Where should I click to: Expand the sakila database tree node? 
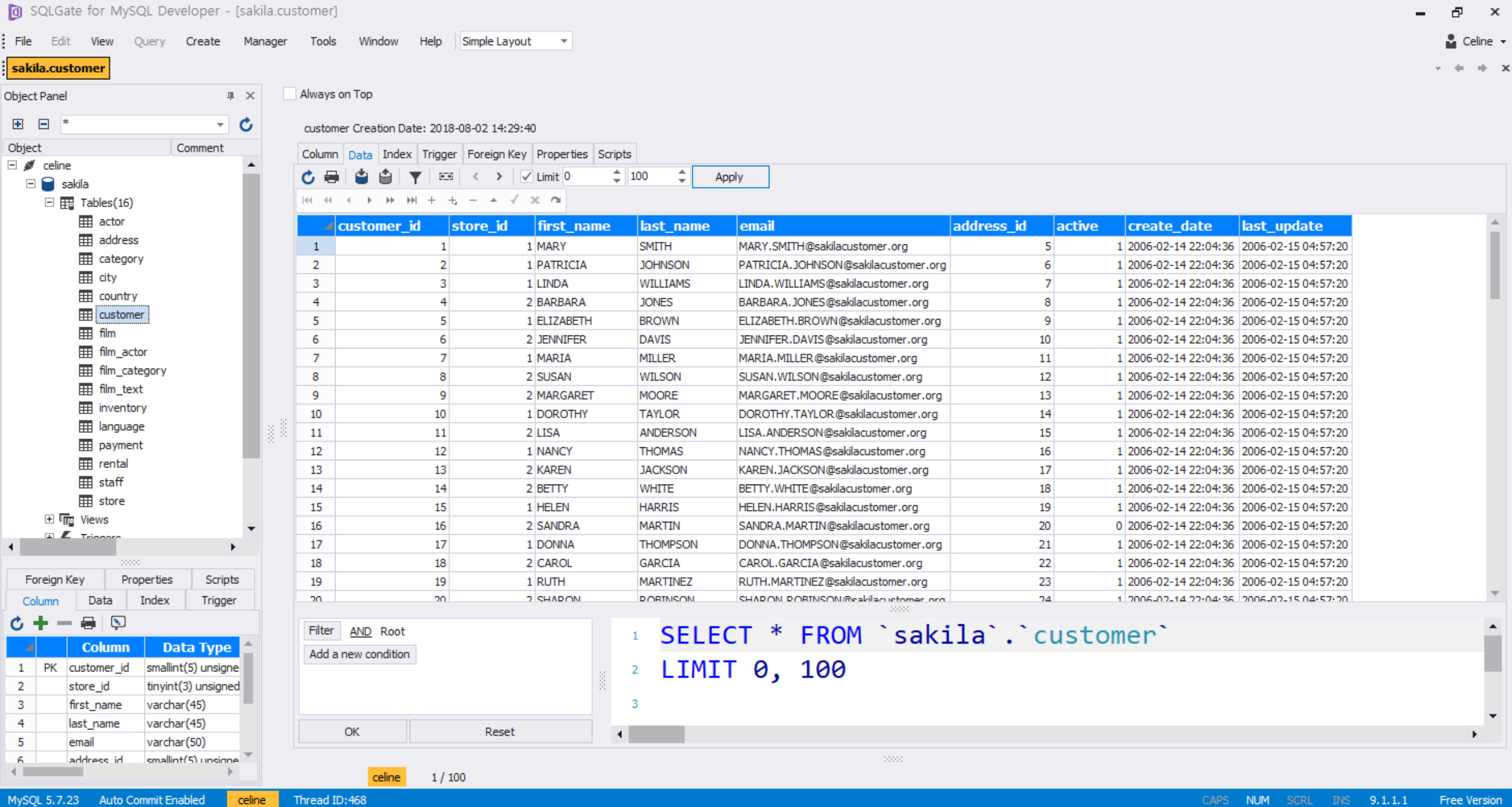tap(31, 184)
